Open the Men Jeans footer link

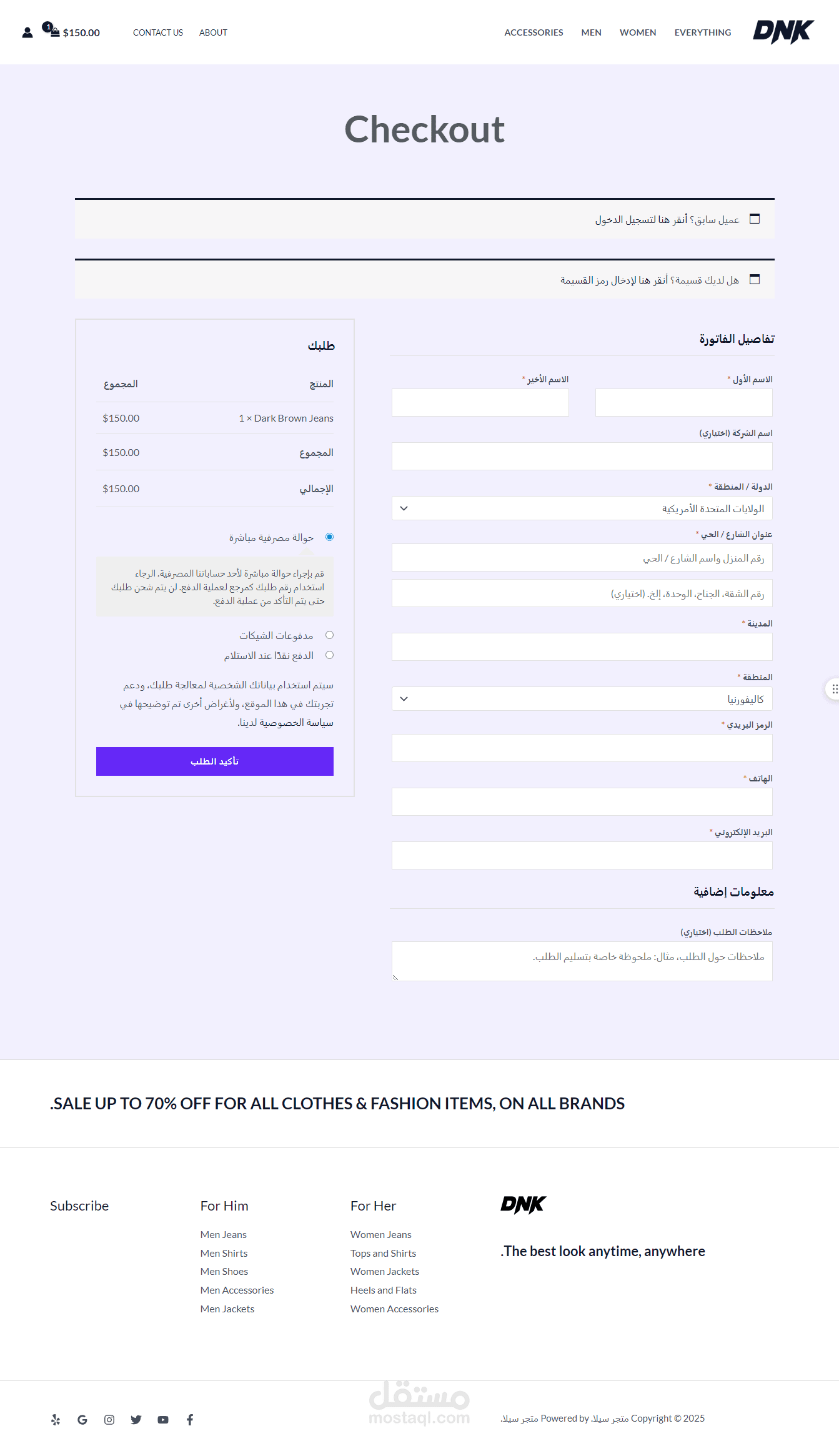tap(224, 1234)
